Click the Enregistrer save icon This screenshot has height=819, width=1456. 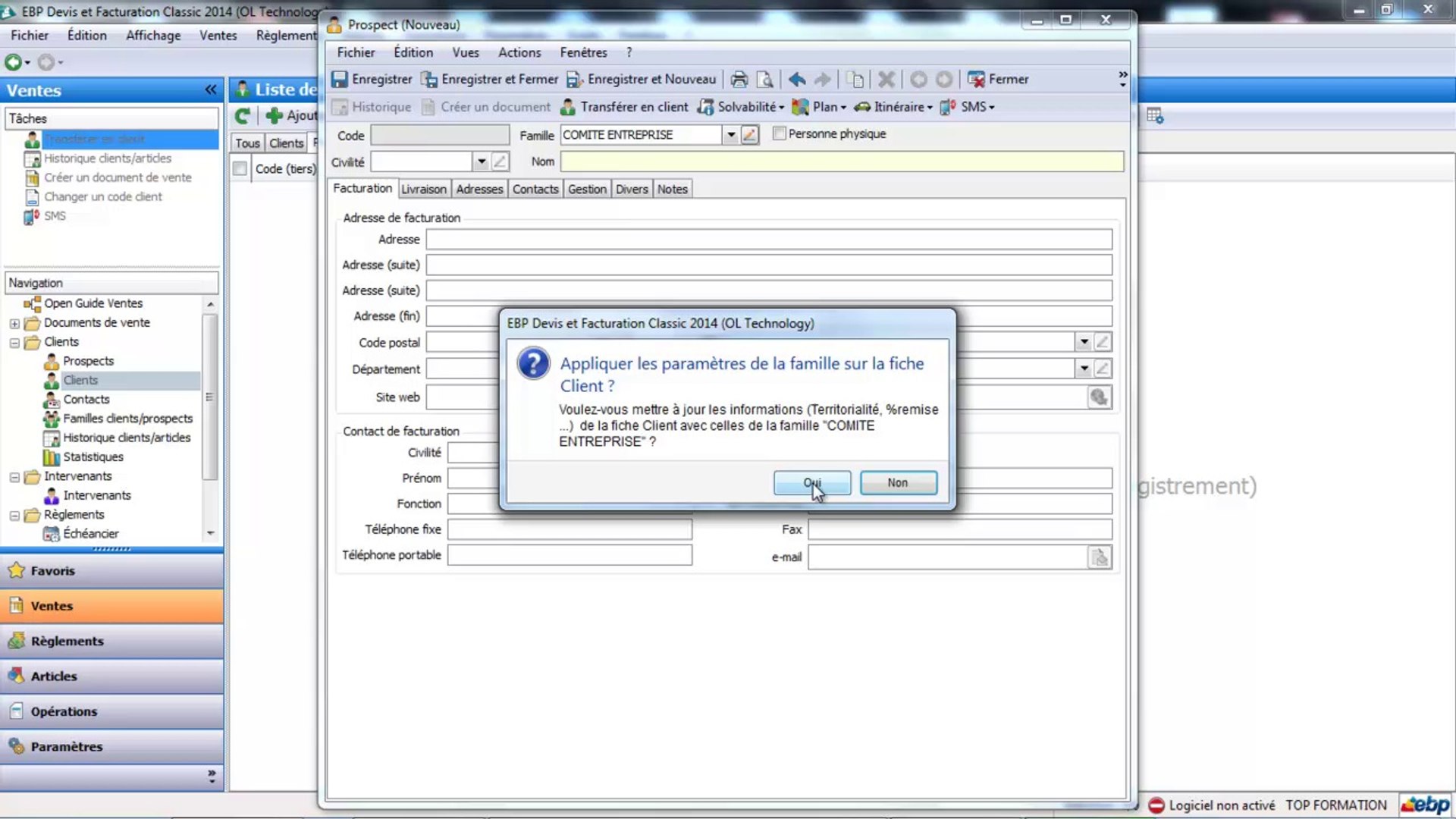point(340,79)
